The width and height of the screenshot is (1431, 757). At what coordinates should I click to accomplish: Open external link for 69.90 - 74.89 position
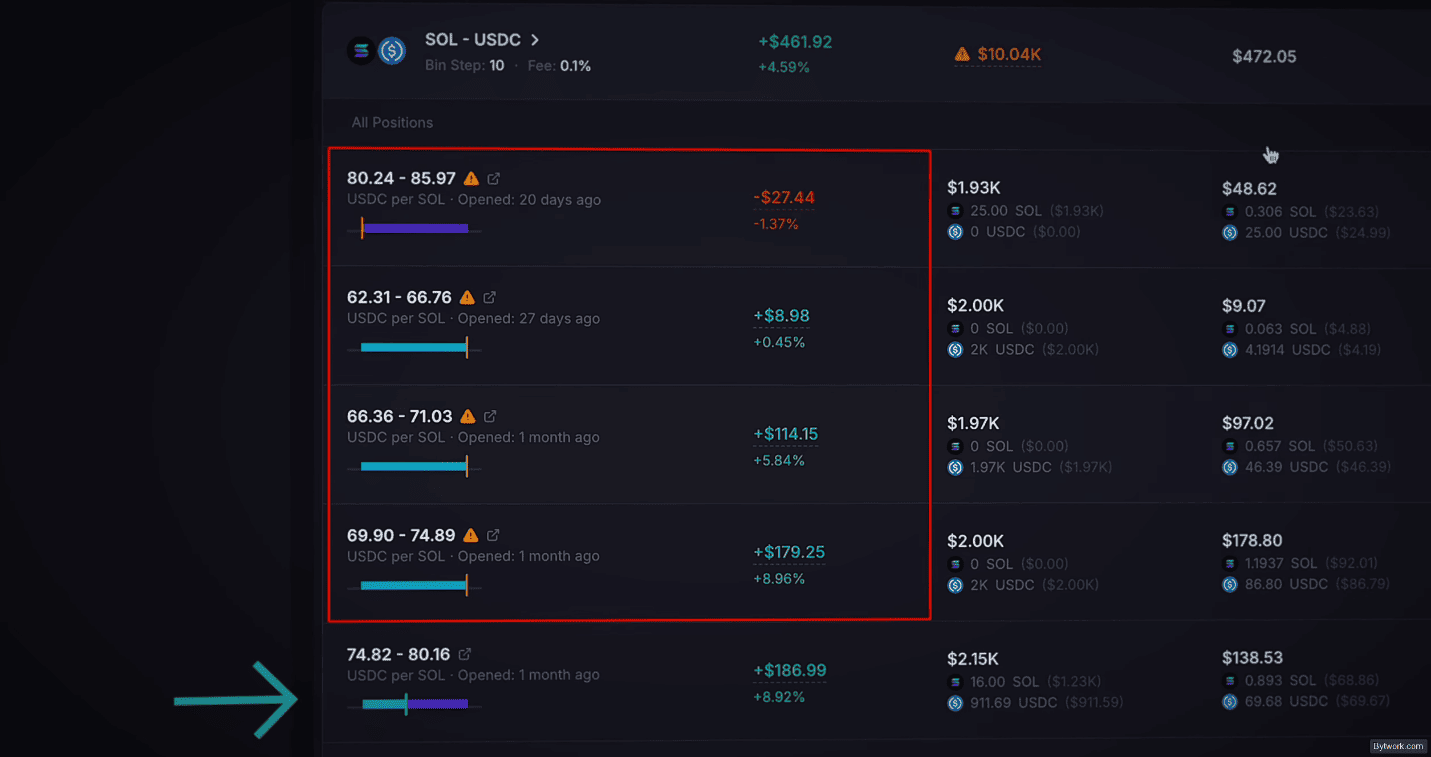click(x=493, y=535)
